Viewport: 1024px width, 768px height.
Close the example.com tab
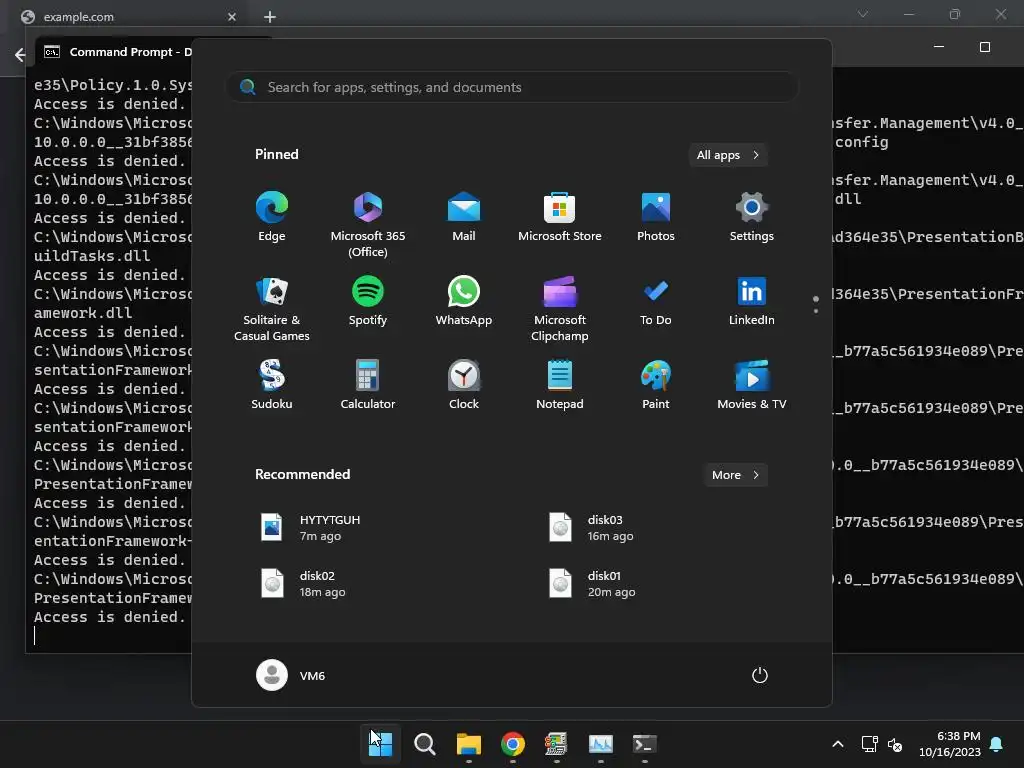pyautogui.click(x=232, y=17)
